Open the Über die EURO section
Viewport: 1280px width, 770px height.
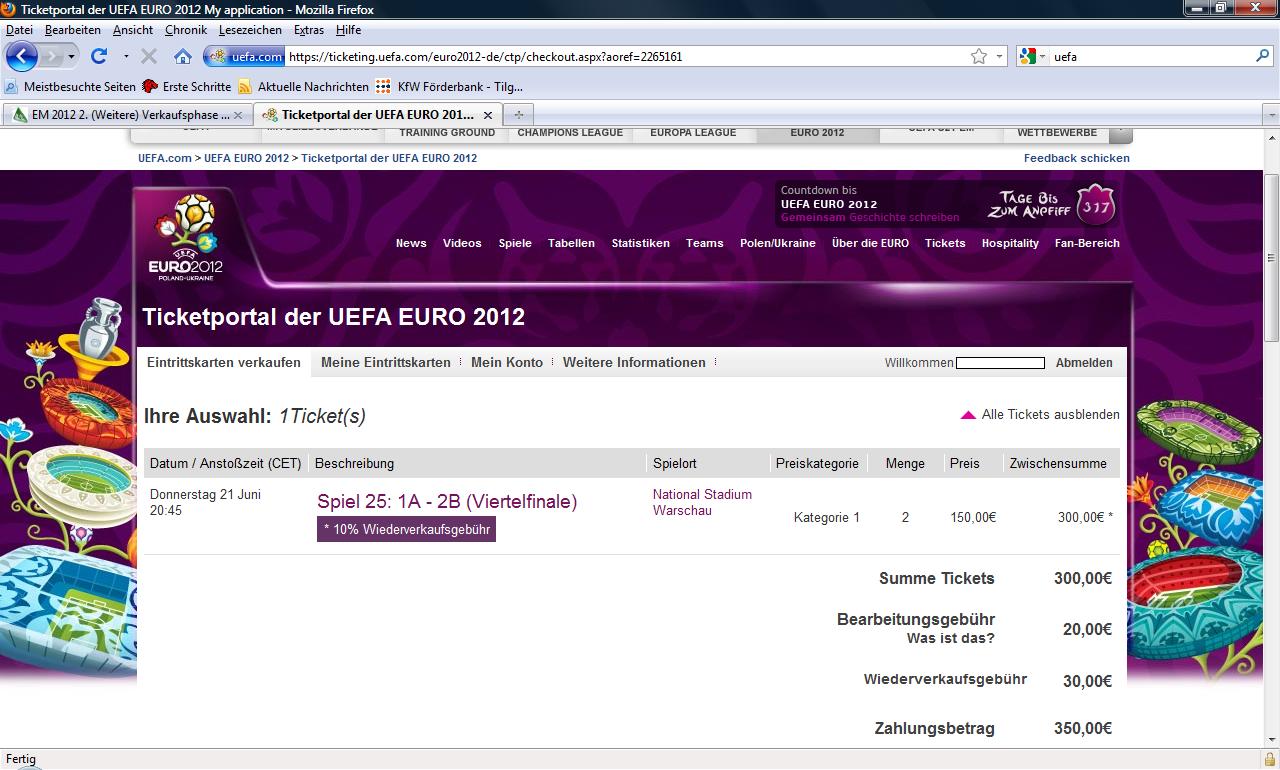point(870,243)
